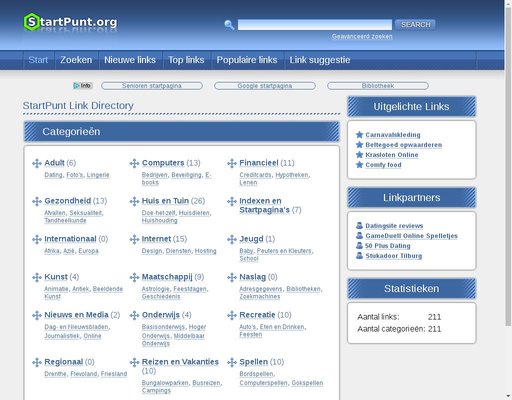
Task: Click the vertical page scrollbar
Action: (x=508, y=167)
